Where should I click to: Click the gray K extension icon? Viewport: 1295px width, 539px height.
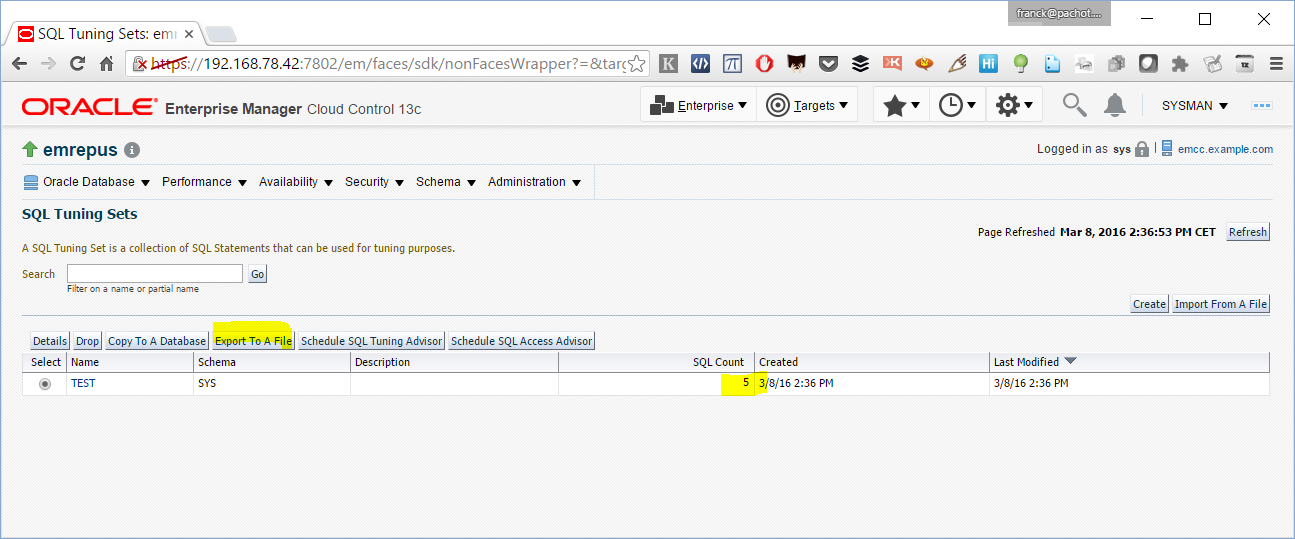[669, 63]
